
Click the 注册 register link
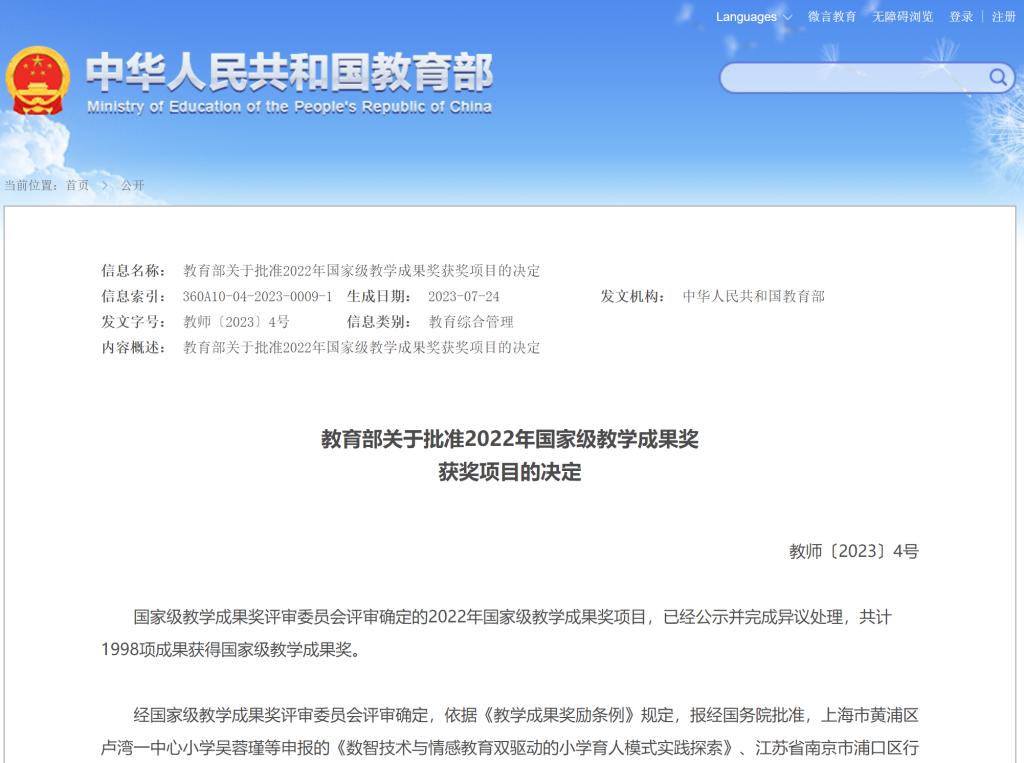[x=1004, y=17]
